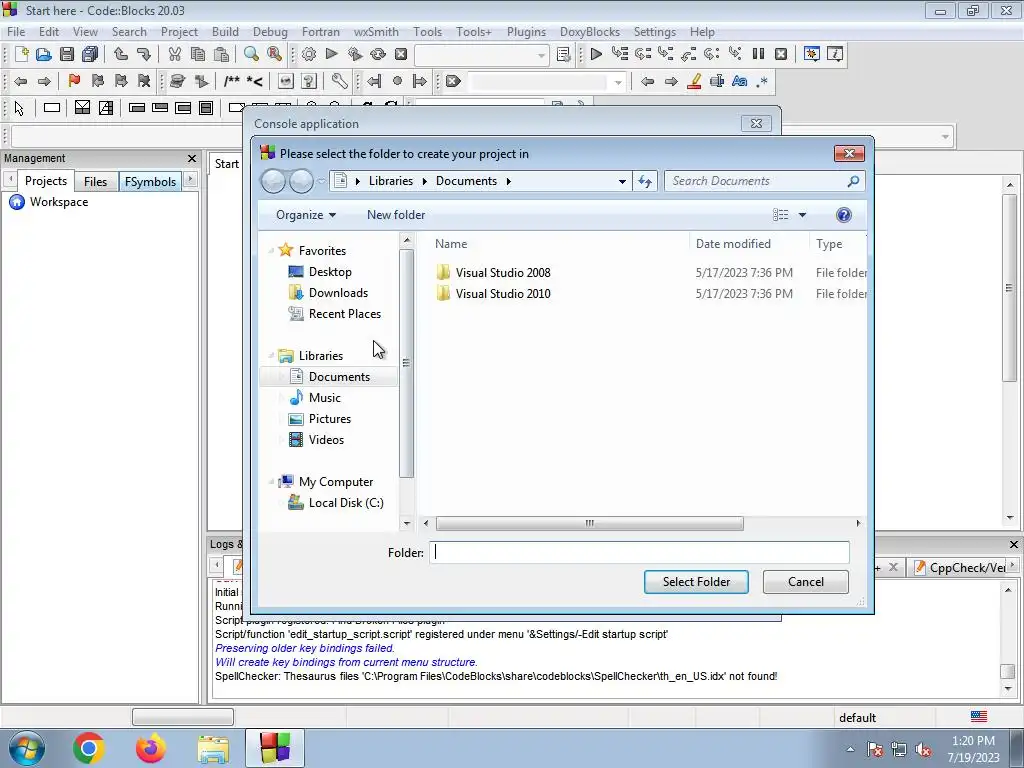
Task: Click the Save icon in toolbar
Action: point(67,54)
